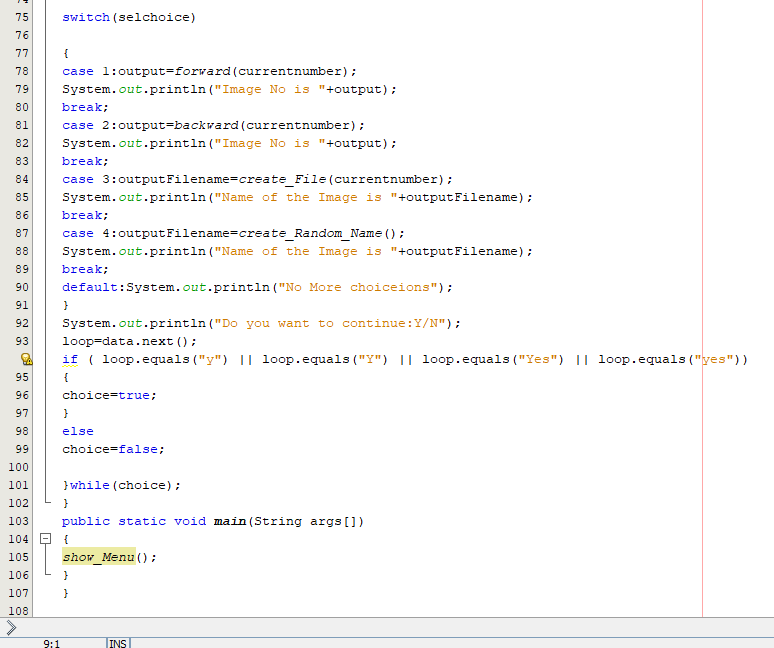Click the main method name on line 103
The image size is (774, 648).
(230, 521)
